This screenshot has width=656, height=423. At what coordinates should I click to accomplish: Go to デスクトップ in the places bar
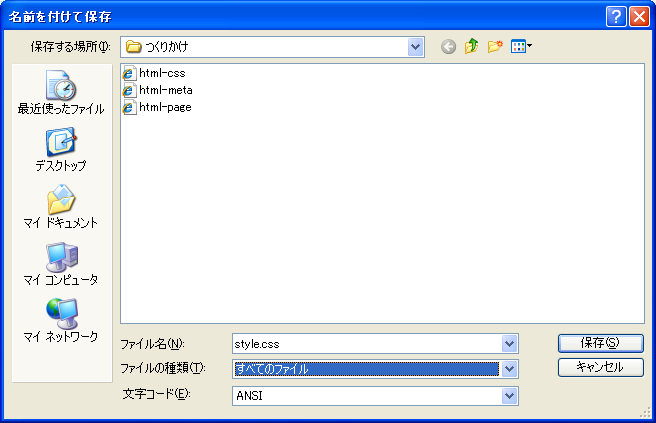61,150
